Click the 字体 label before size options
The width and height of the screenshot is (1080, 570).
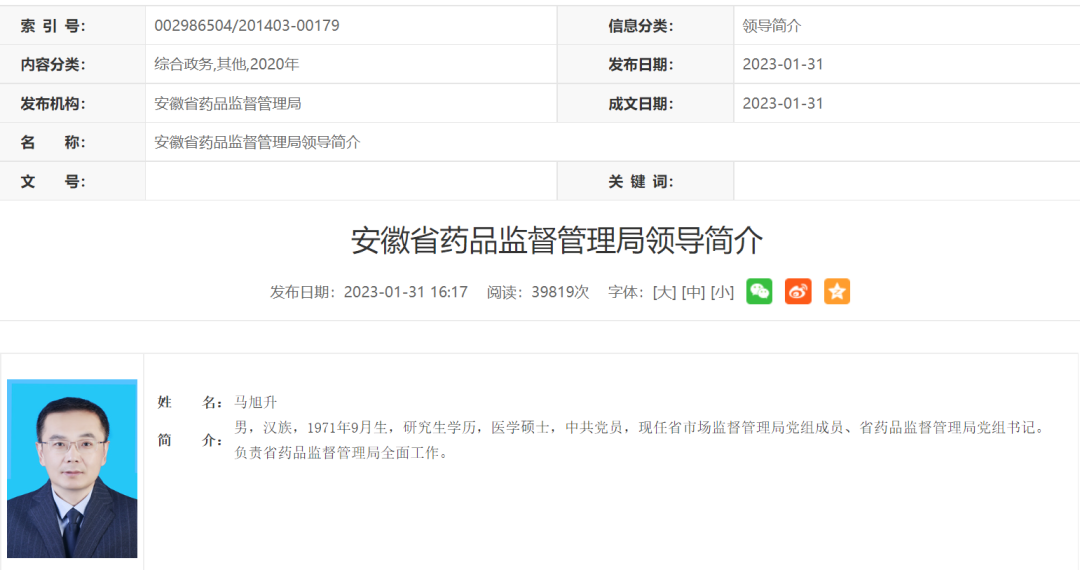(627, 292)
